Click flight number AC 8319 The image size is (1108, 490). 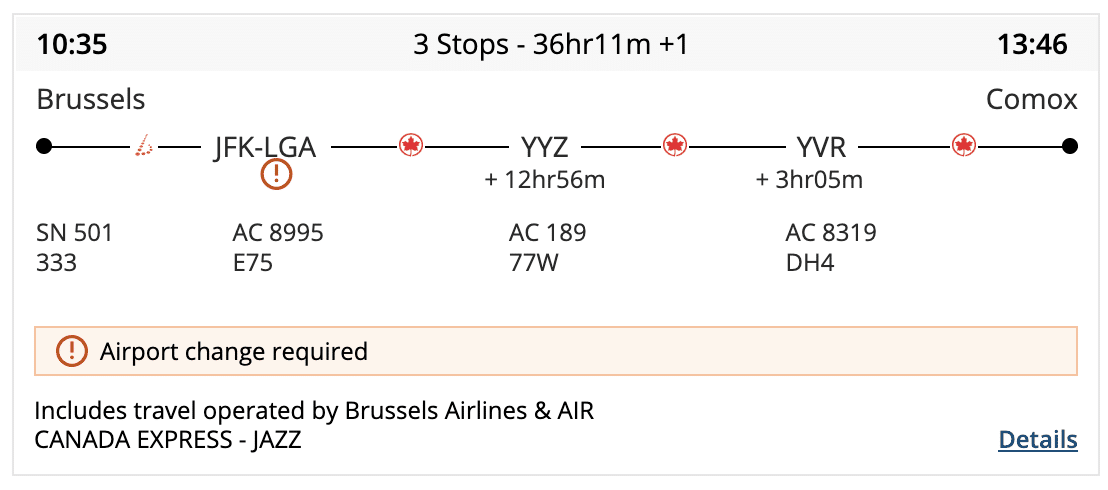coord(831,233)
